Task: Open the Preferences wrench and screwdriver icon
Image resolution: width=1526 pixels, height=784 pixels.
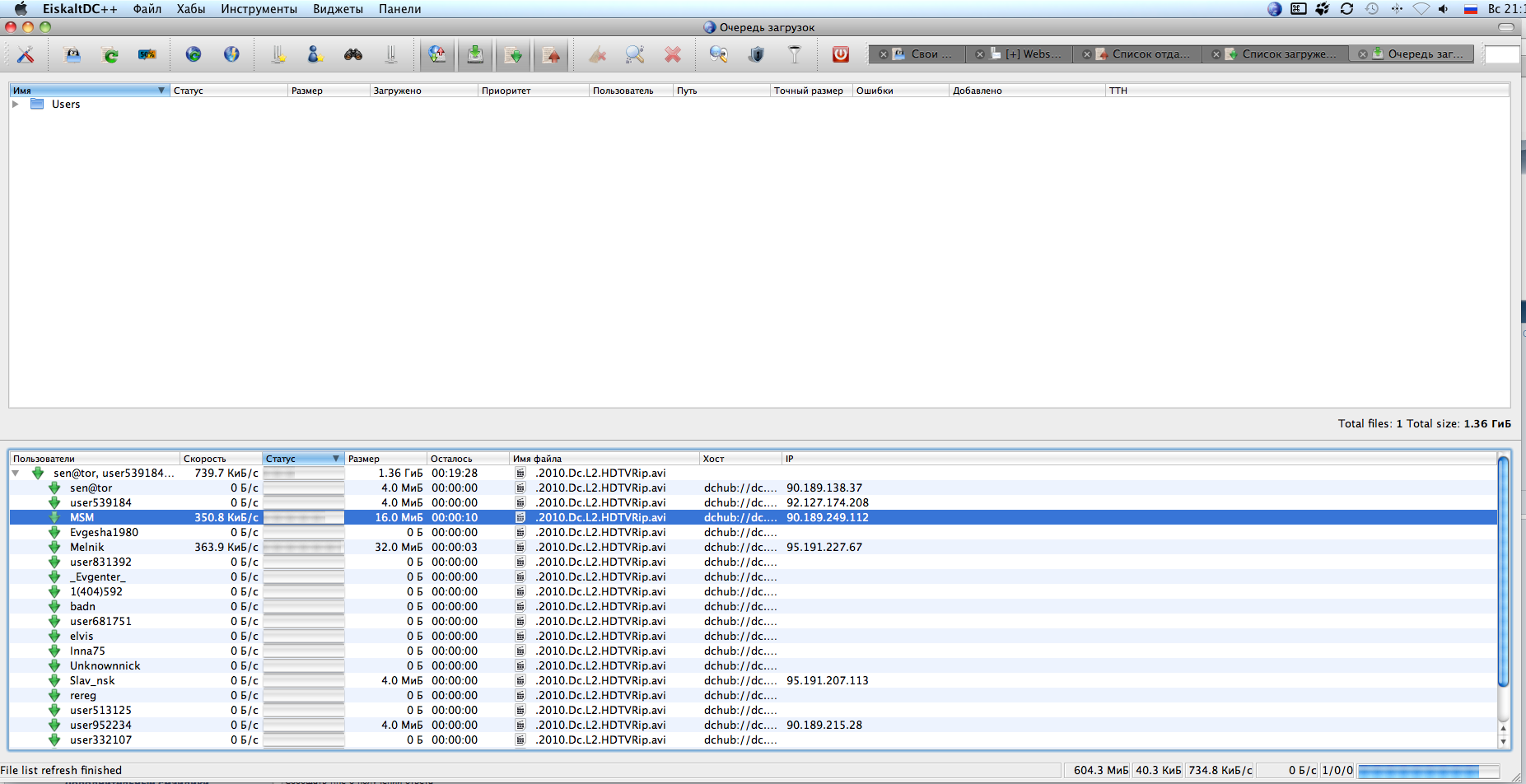Action: (x=26, y=54)
